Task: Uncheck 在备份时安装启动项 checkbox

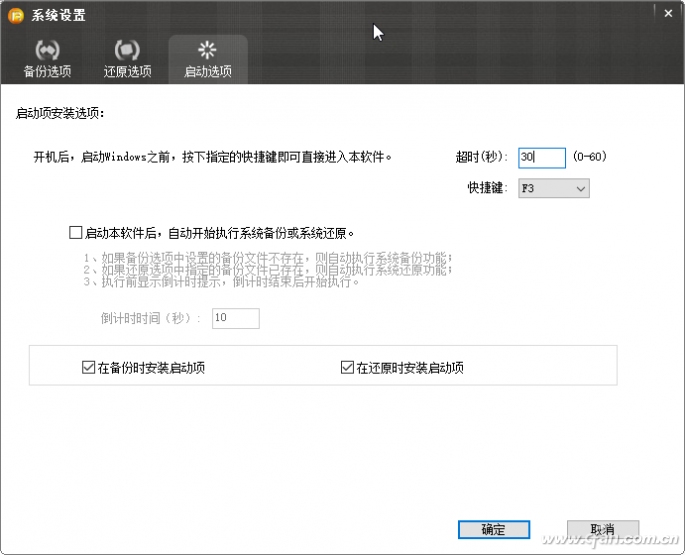Action: click(x=89, y=367)
